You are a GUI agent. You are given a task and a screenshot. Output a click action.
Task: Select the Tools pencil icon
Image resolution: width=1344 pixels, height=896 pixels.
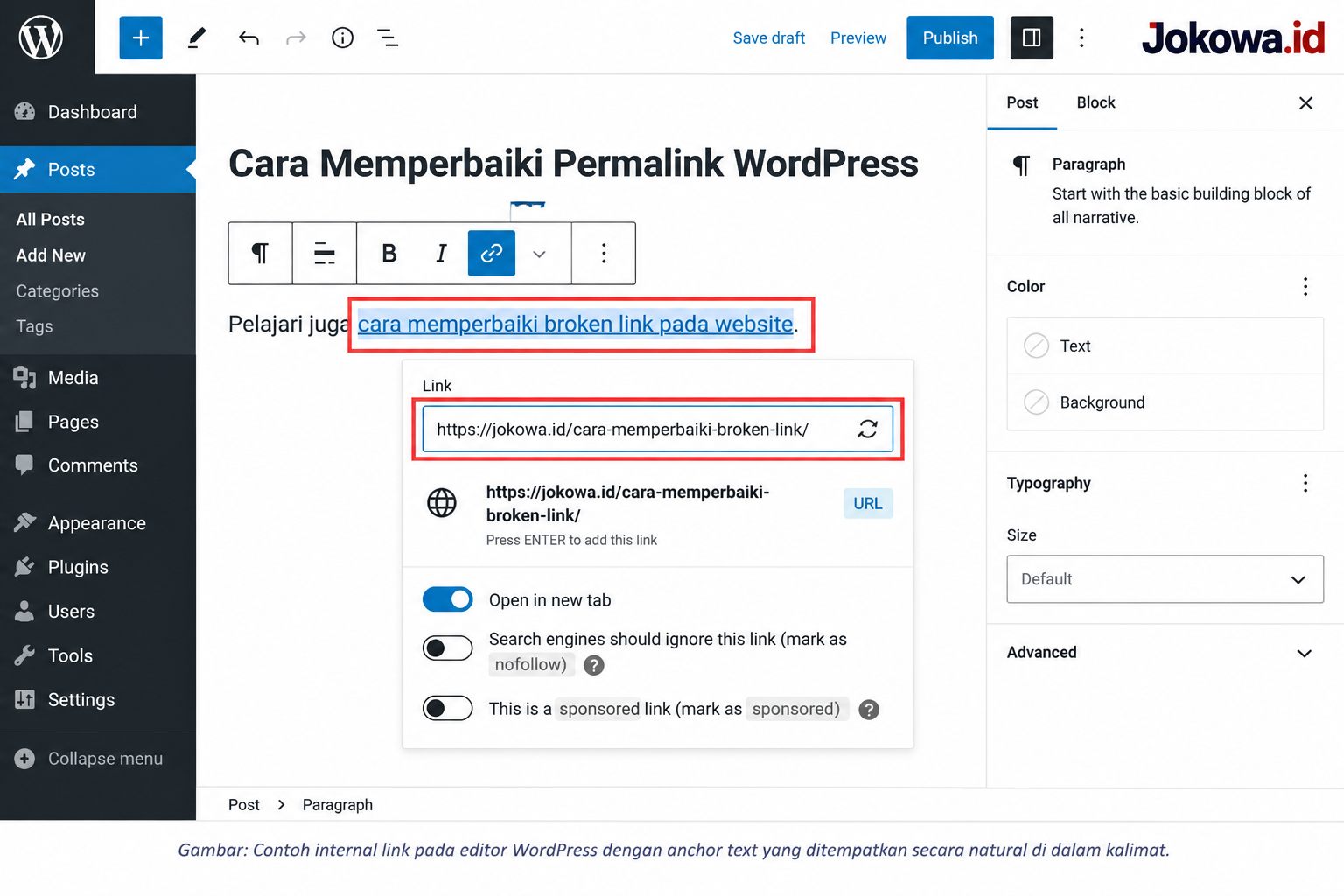(197, 38)
